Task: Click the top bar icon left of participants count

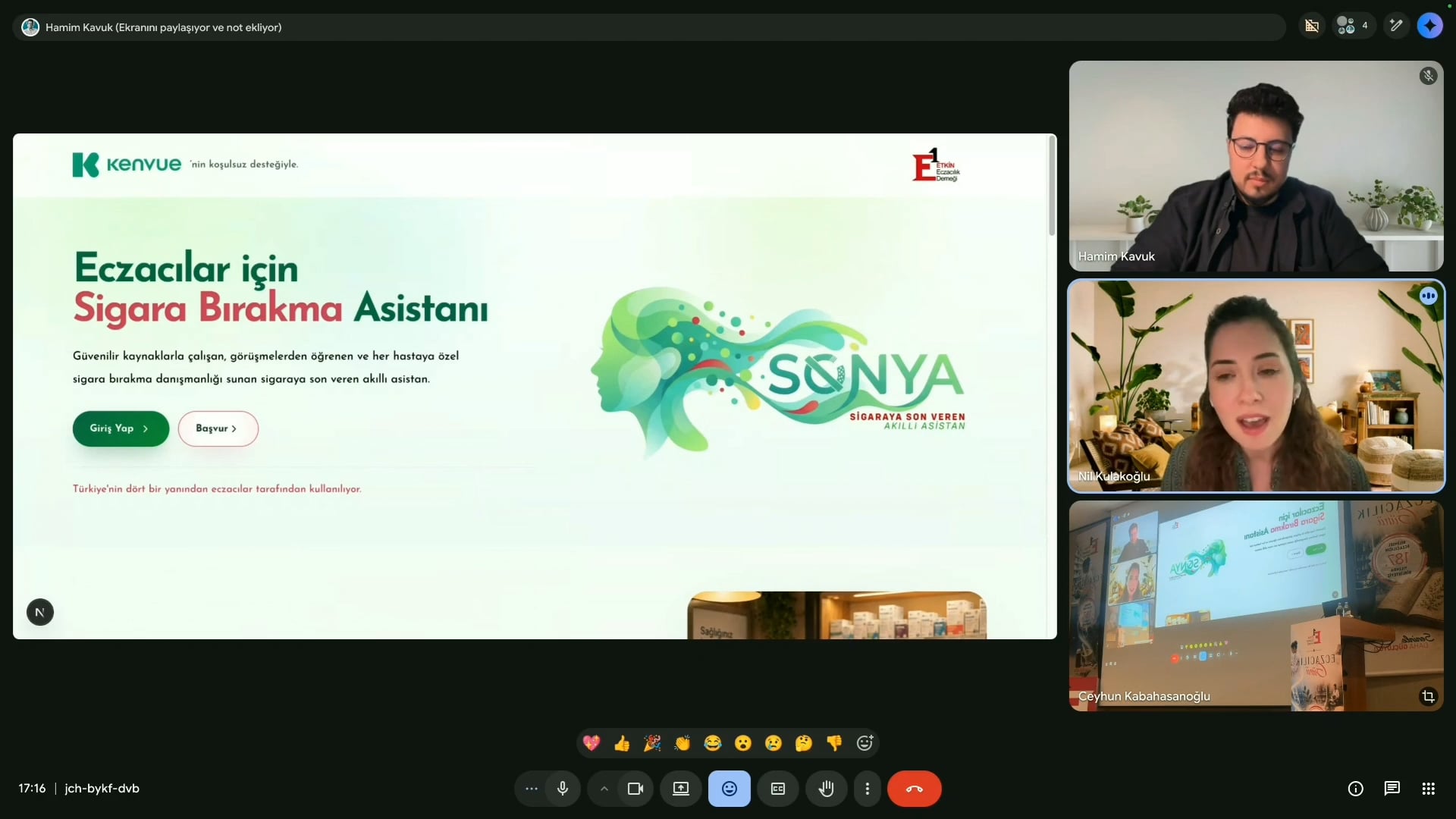Action: 1312,26
